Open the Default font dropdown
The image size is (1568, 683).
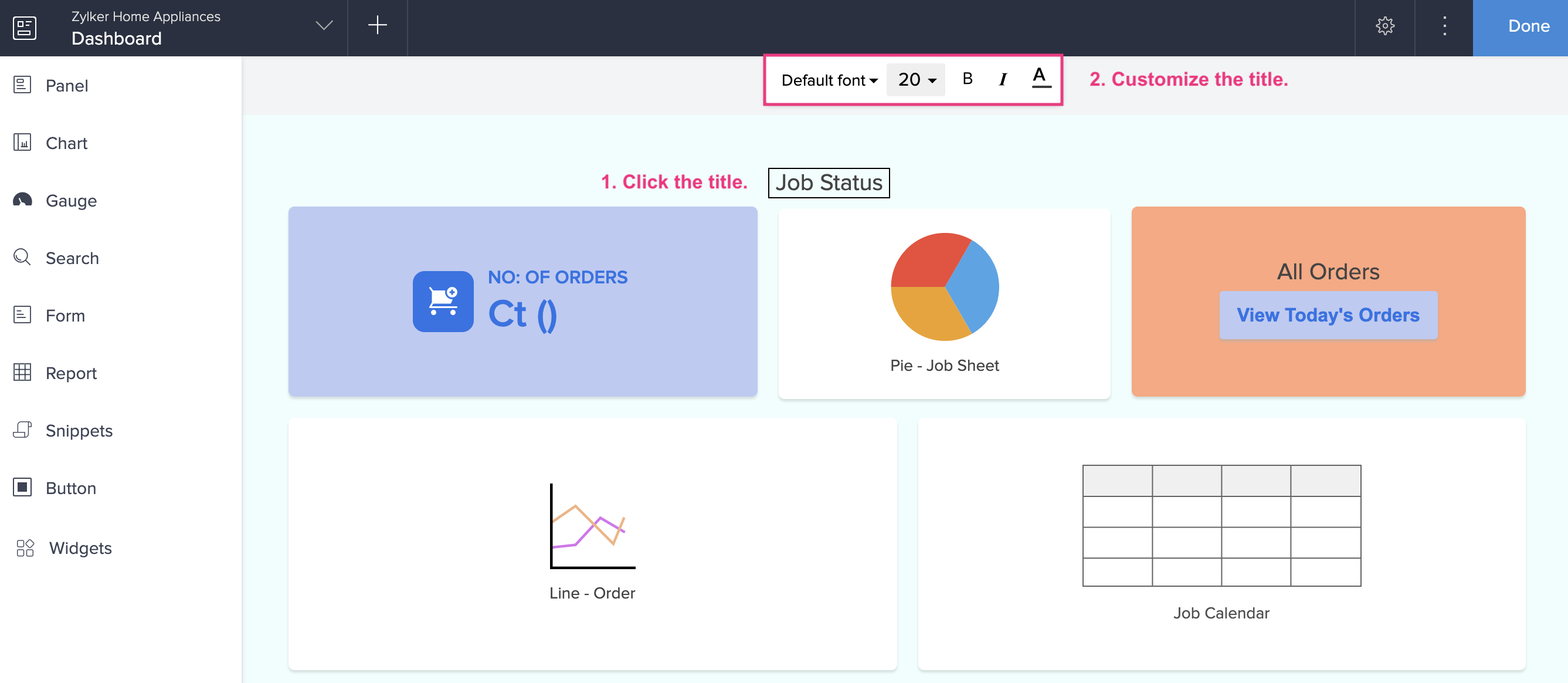829,80
